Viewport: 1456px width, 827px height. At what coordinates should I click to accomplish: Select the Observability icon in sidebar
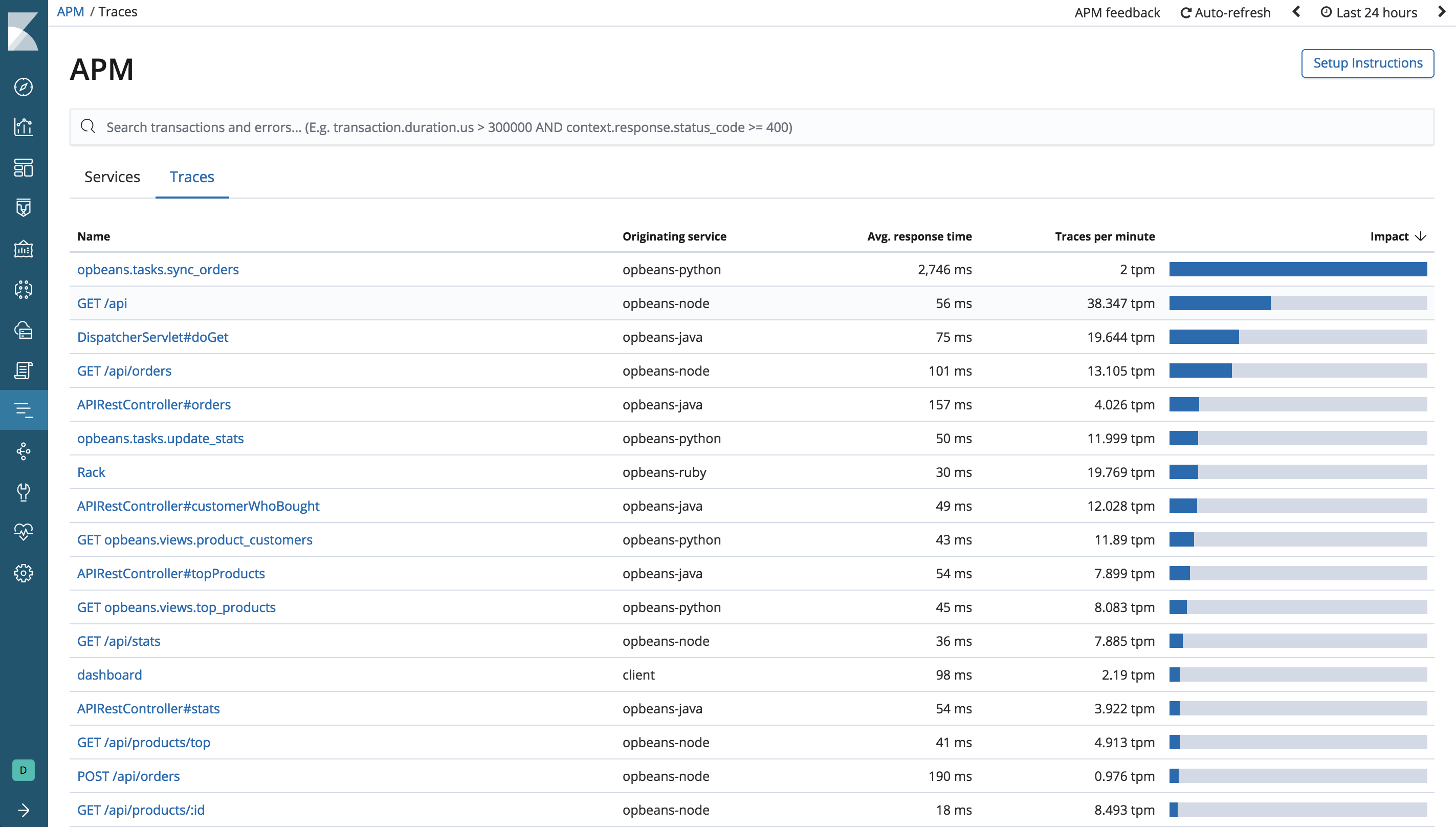[x=24, y=531]
